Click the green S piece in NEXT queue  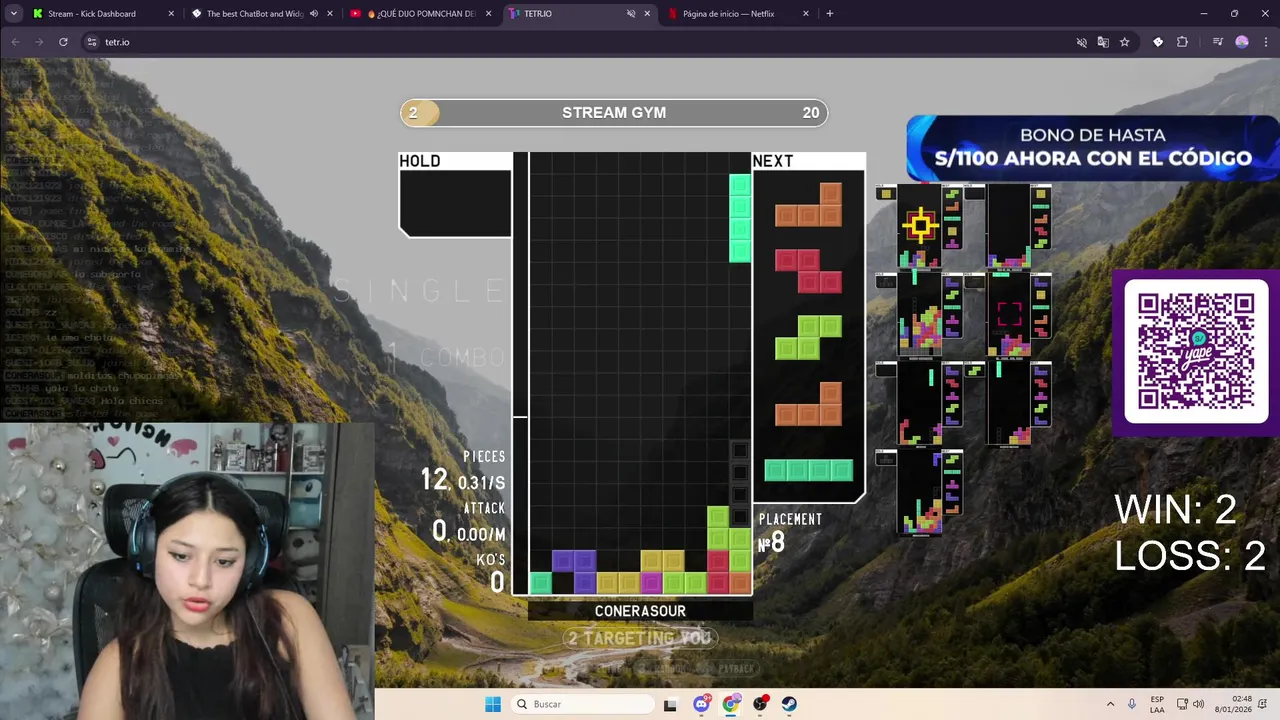(808, 337)
